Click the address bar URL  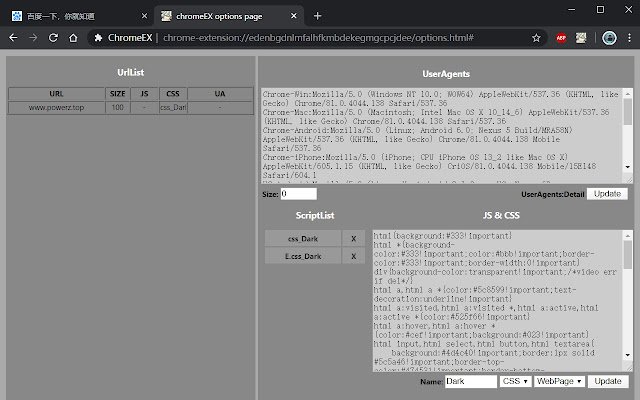click(x=318, y=38)
